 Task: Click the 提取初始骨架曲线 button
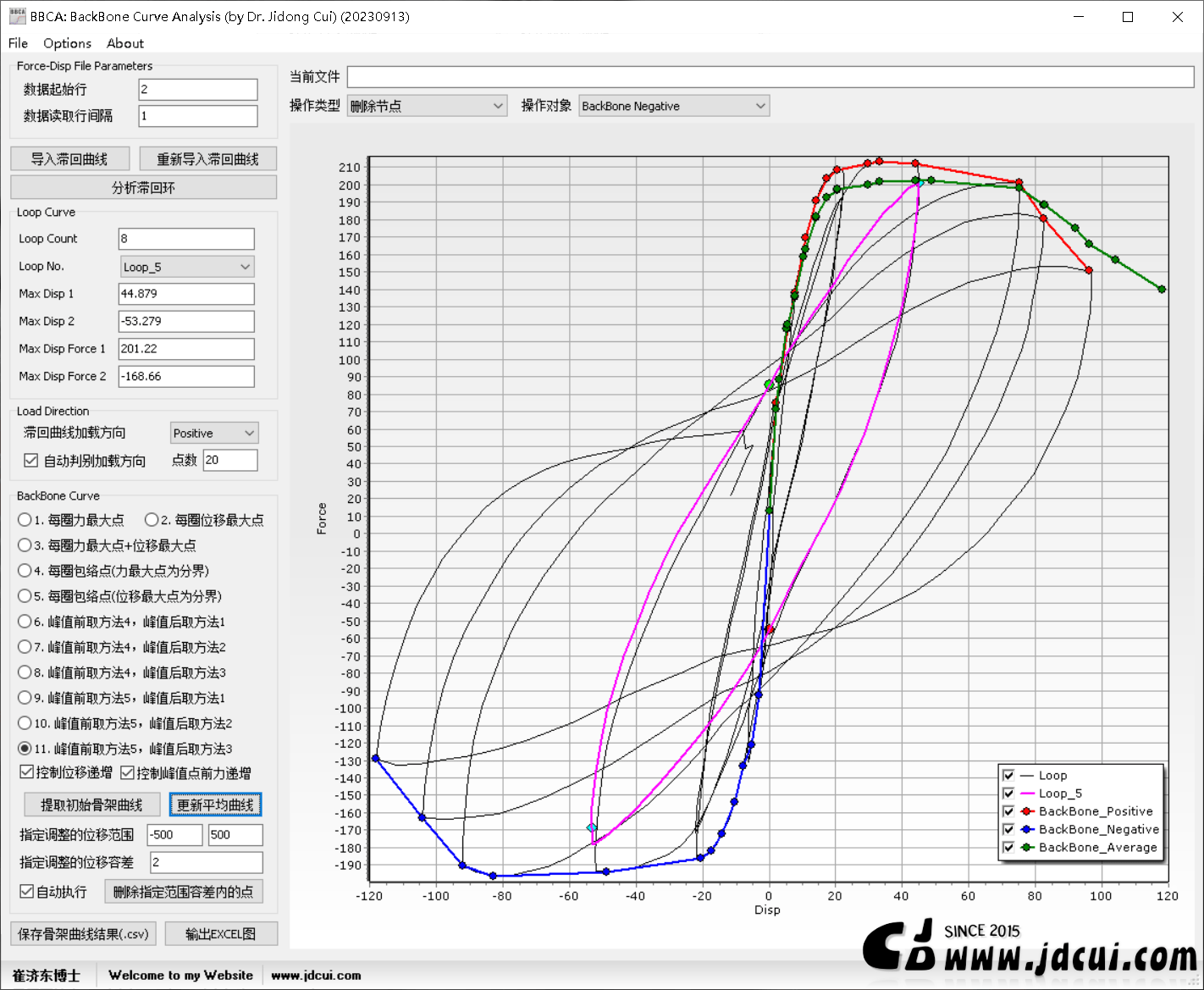tap(92, 805)
